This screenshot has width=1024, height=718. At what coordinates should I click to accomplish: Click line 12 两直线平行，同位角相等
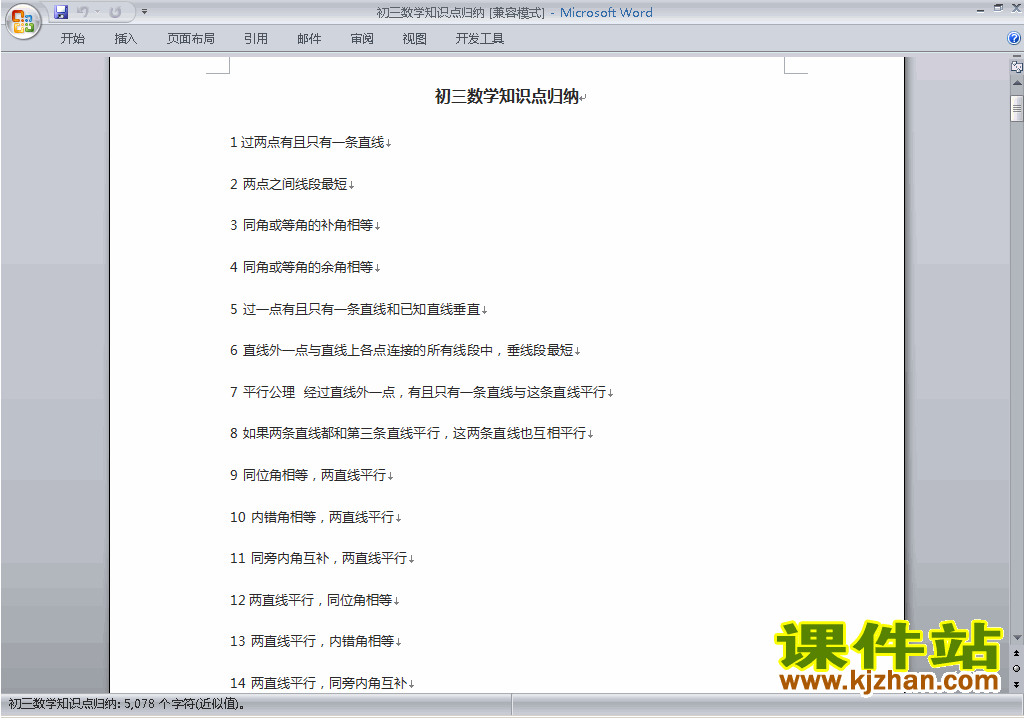click(311, 600)
